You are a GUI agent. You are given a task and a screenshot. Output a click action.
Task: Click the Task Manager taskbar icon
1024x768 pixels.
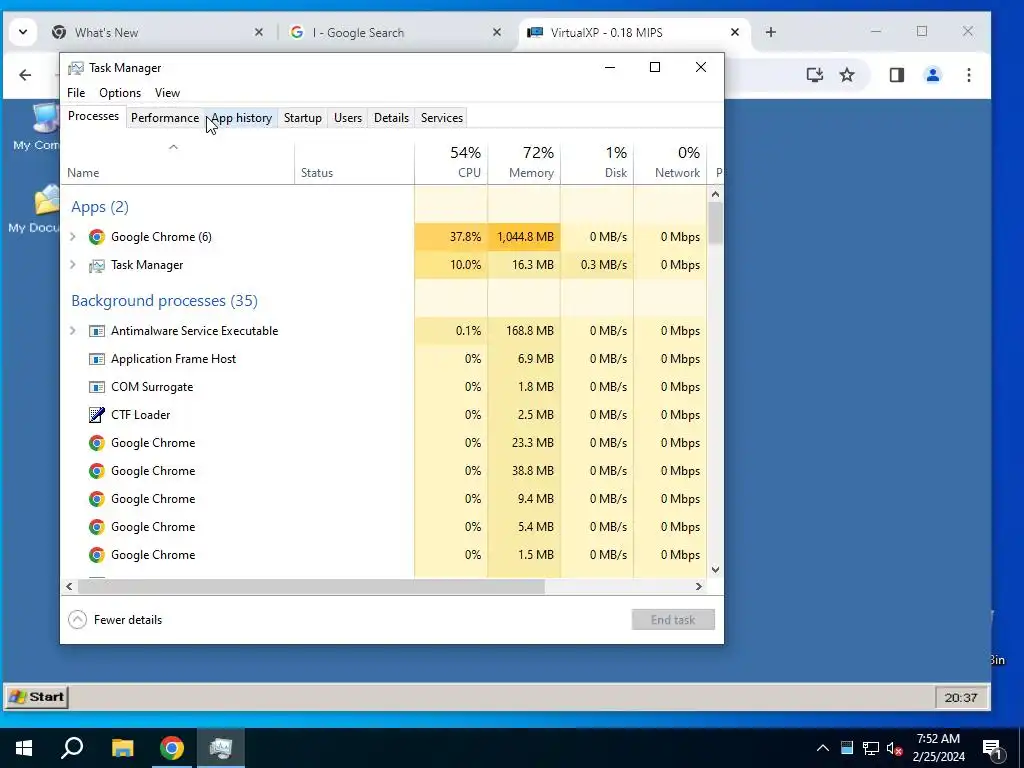pyautogui.click(x=221, y=748)
